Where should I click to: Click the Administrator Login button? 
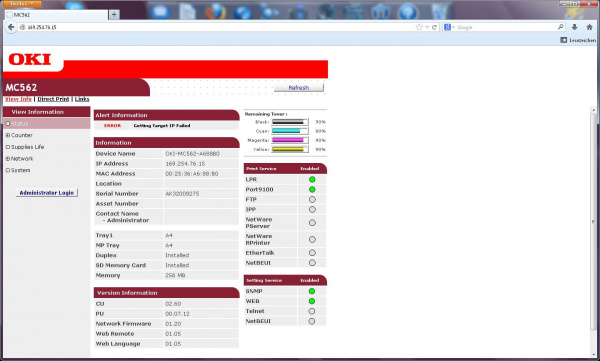click(x=47, y=193)
